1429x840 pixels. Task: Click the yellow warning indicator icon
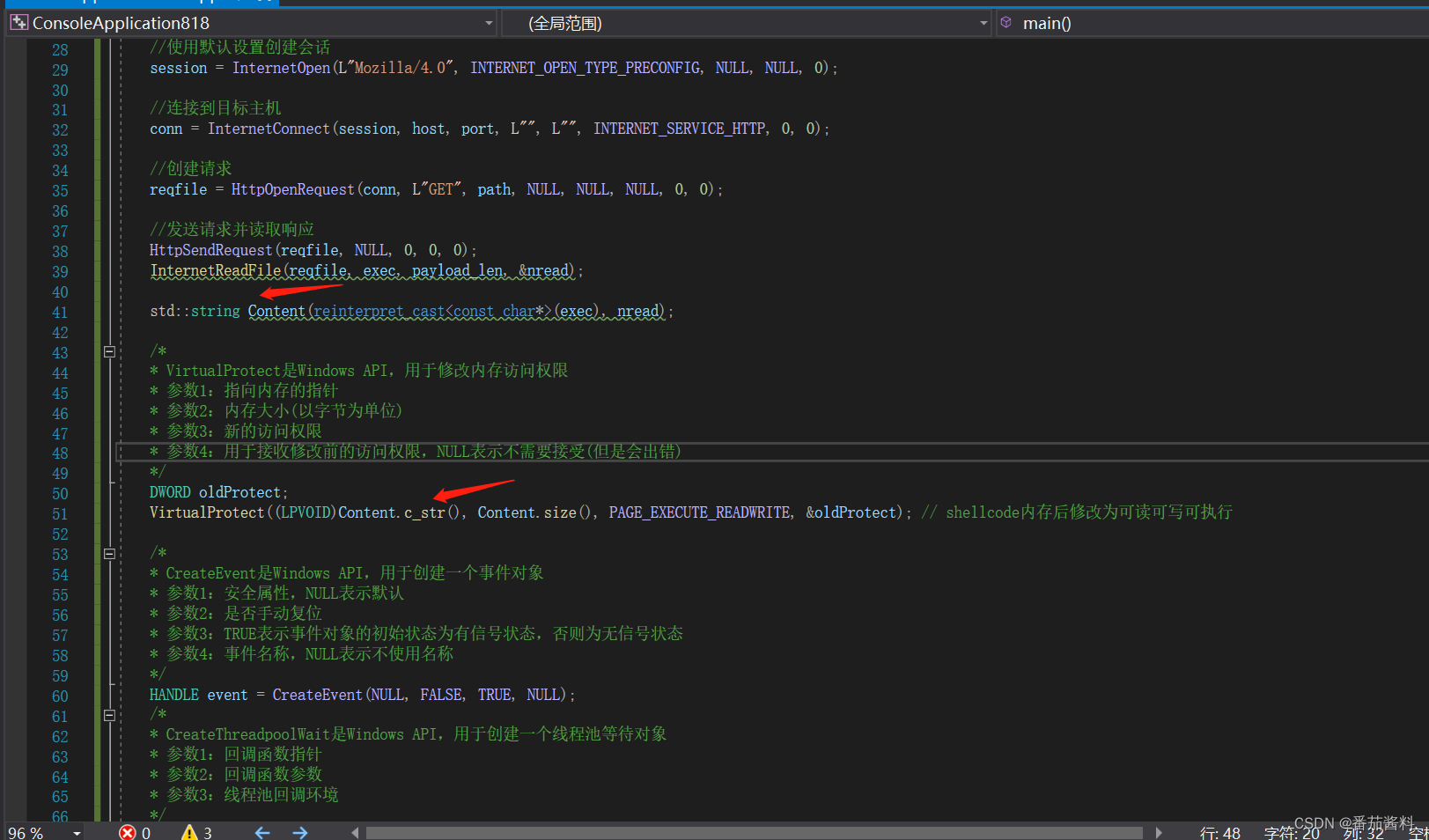pos(189,833)
